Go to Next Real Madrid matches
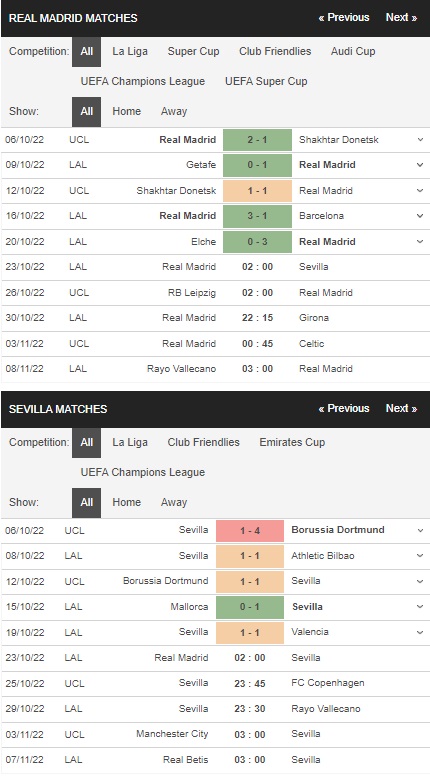 pos(401,17)
